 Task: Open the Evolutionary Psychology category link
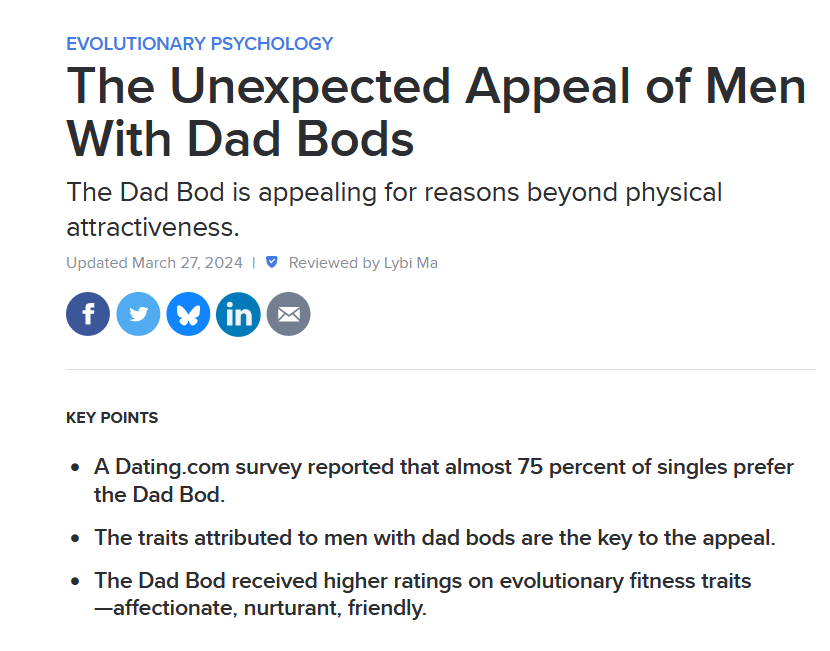[x=200, y=43]
